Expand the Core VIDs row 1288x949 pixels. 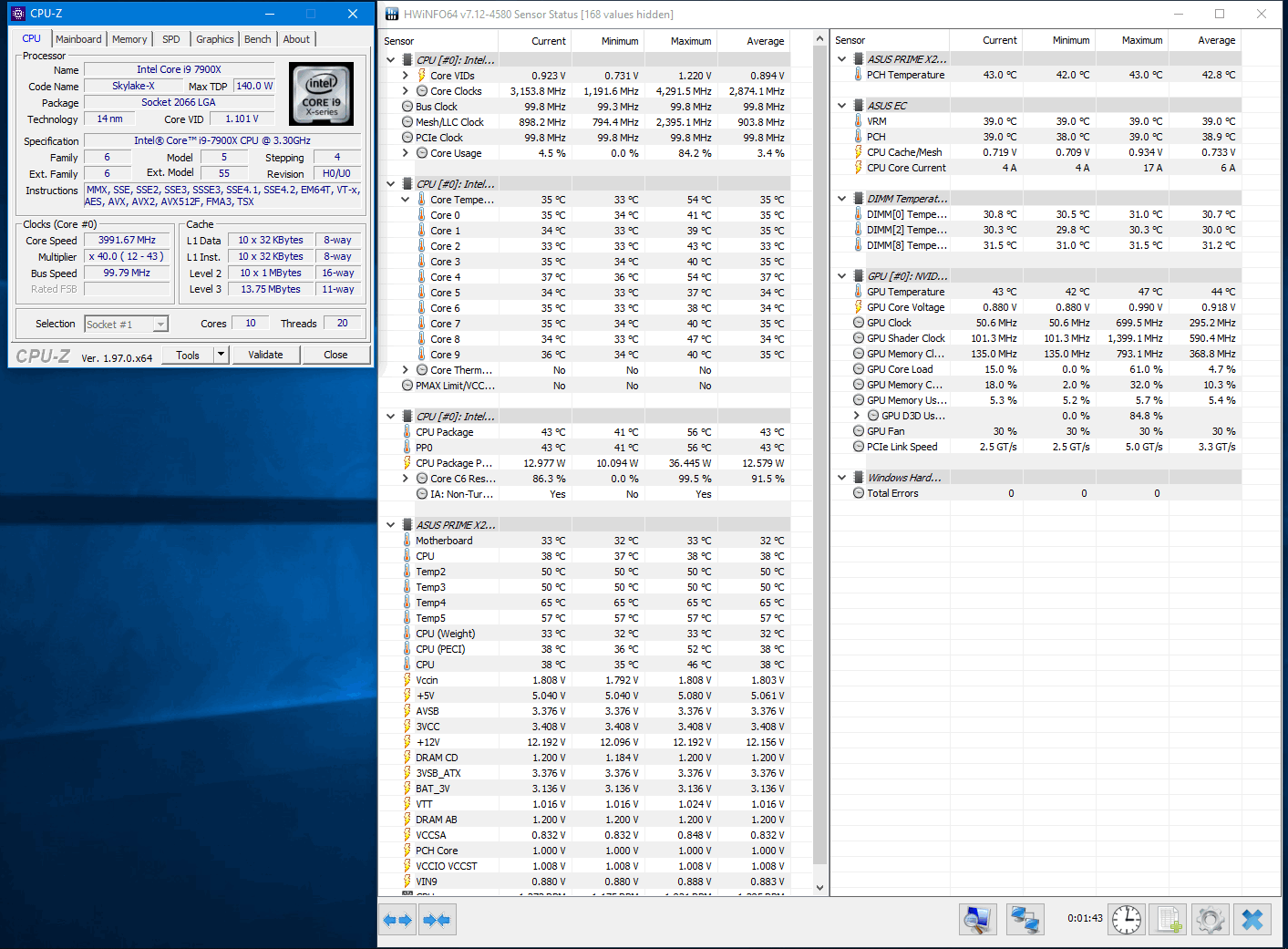pos(406,76)
